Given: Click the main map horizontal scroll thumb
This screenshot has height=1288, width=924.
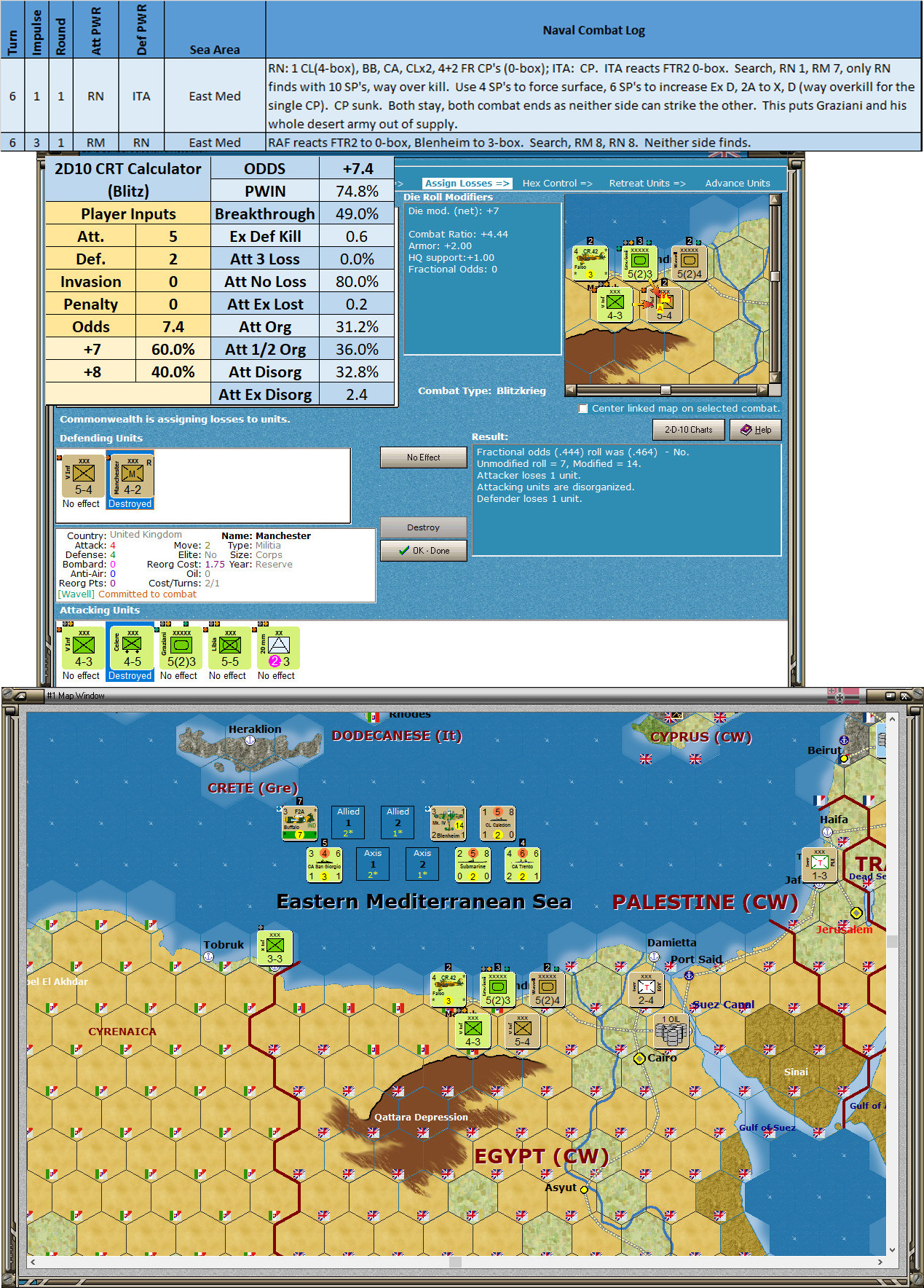Looking at the screenshot, I should [x=455, y=1262].
